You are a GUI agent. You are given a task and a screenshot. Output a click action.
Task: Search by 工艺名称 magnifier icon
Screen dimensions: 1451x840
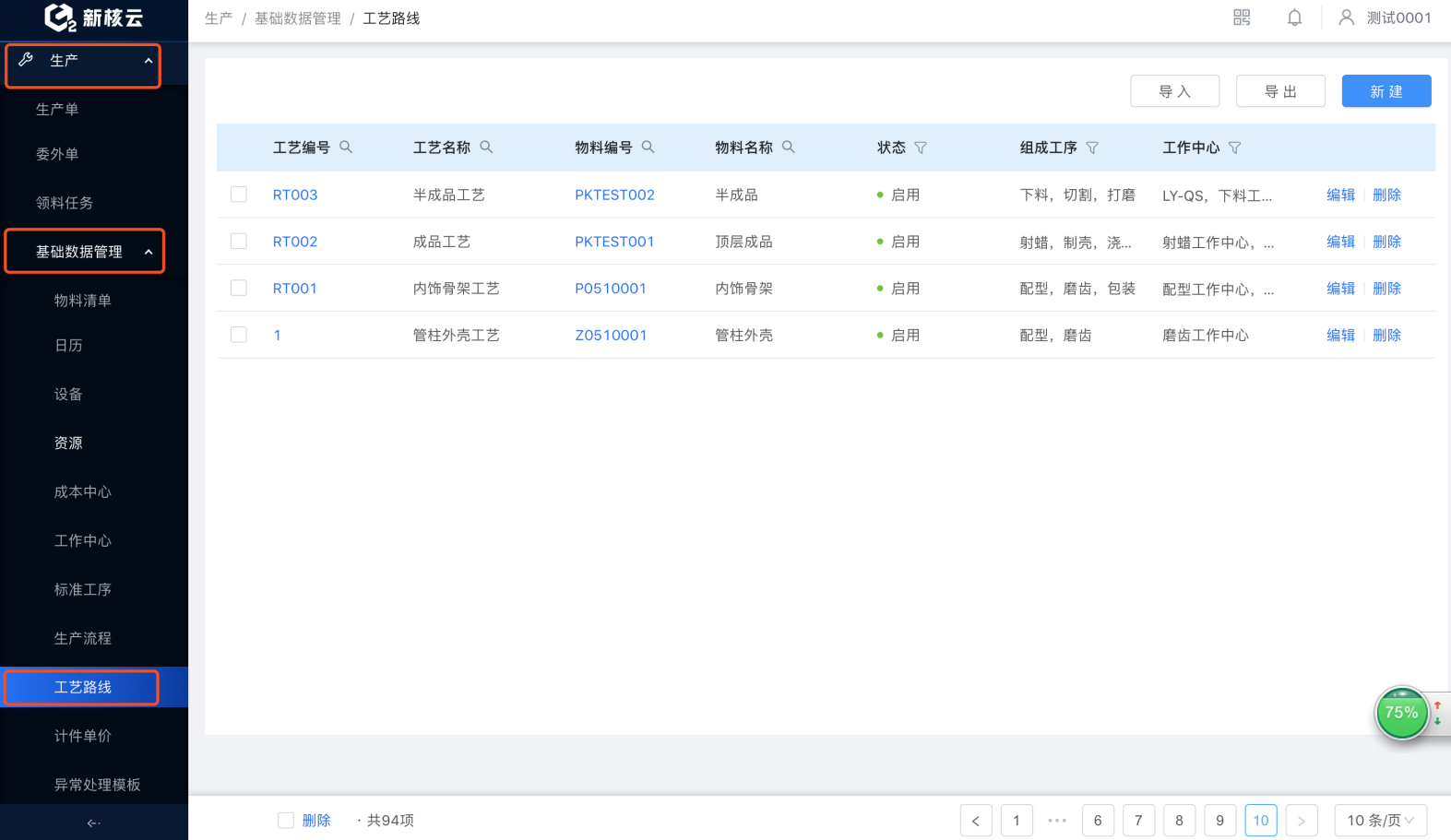point(486,147)
